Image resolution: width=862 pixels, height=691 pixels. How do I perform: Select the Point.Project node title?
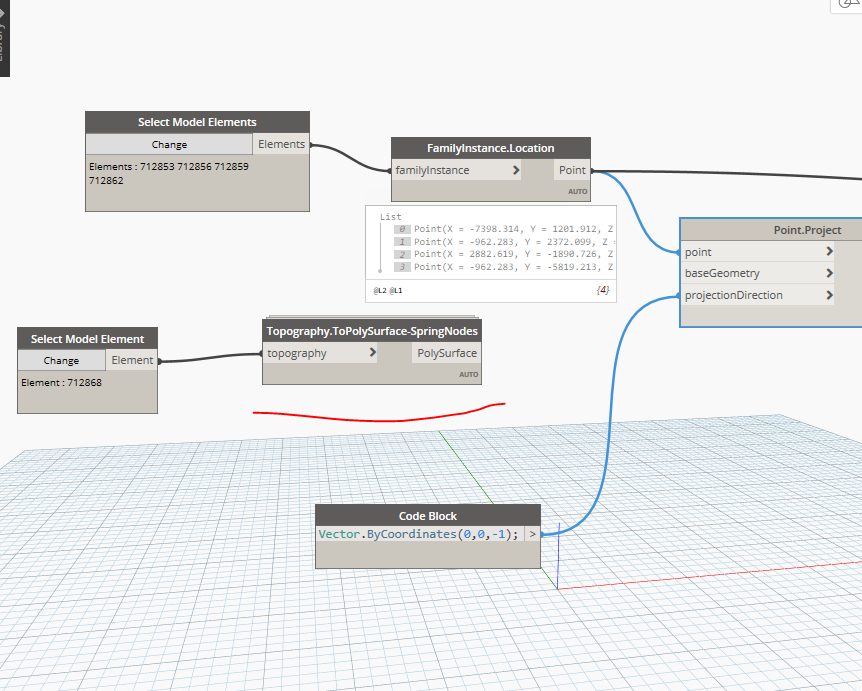coord(807,230)
